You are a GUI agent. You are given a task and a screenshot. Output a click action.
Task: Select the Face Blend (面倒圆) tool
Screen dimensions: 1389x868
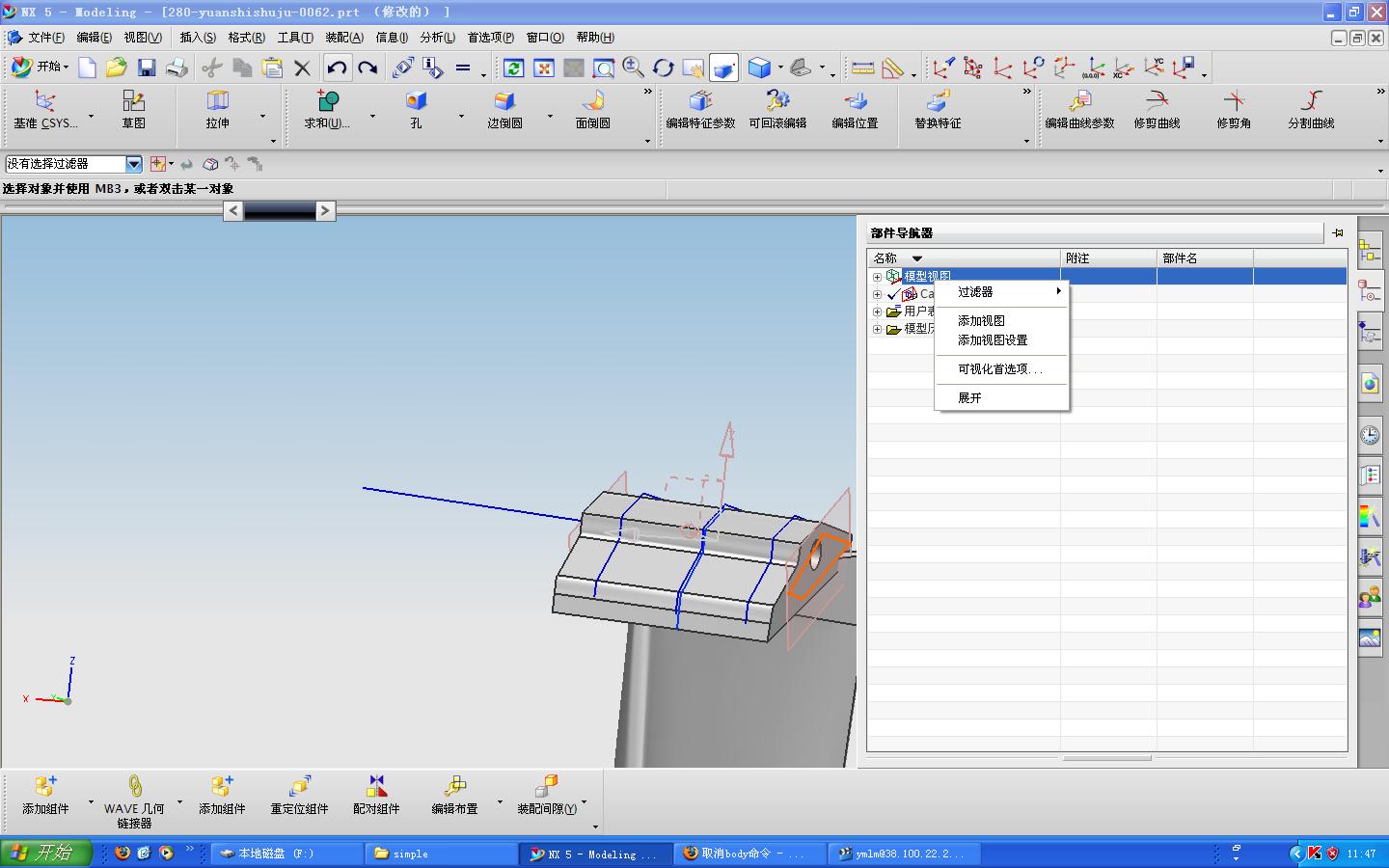[x=592, y=110]
